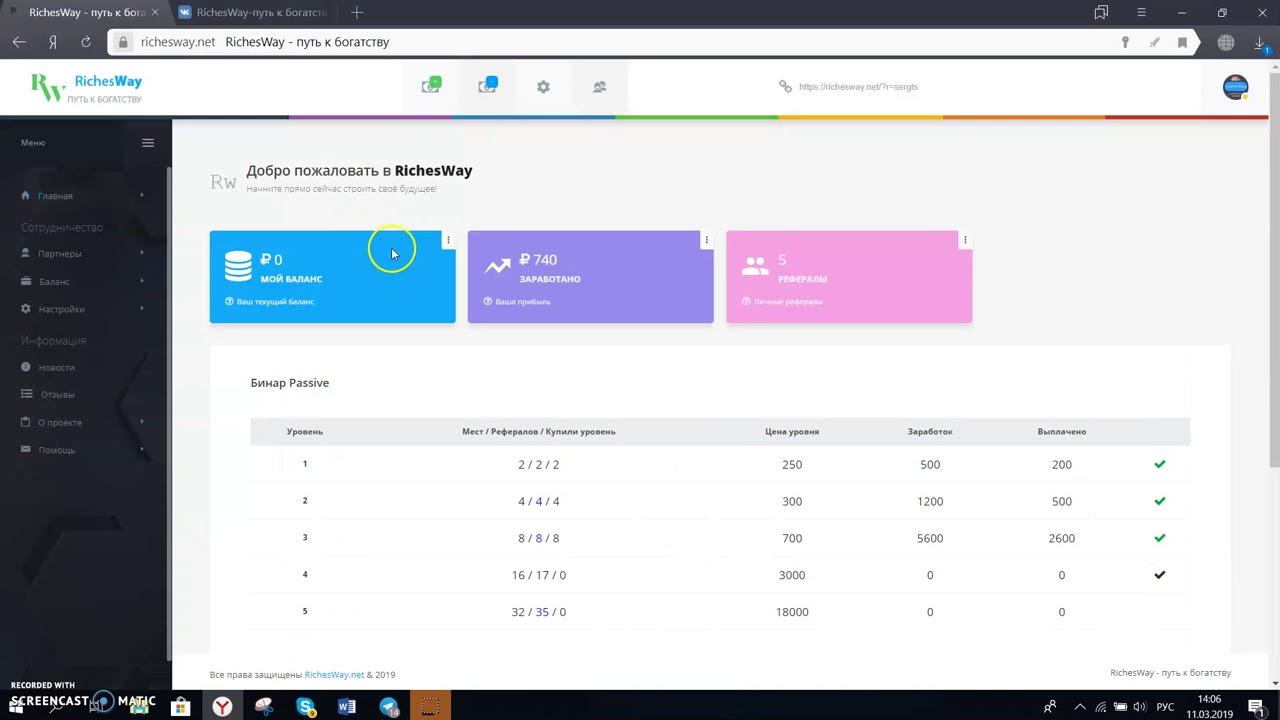Image resolution: width=1280 pixels, height=720 pixels.
Task: Click the Цена уровня column header
Action: [792, 432]
